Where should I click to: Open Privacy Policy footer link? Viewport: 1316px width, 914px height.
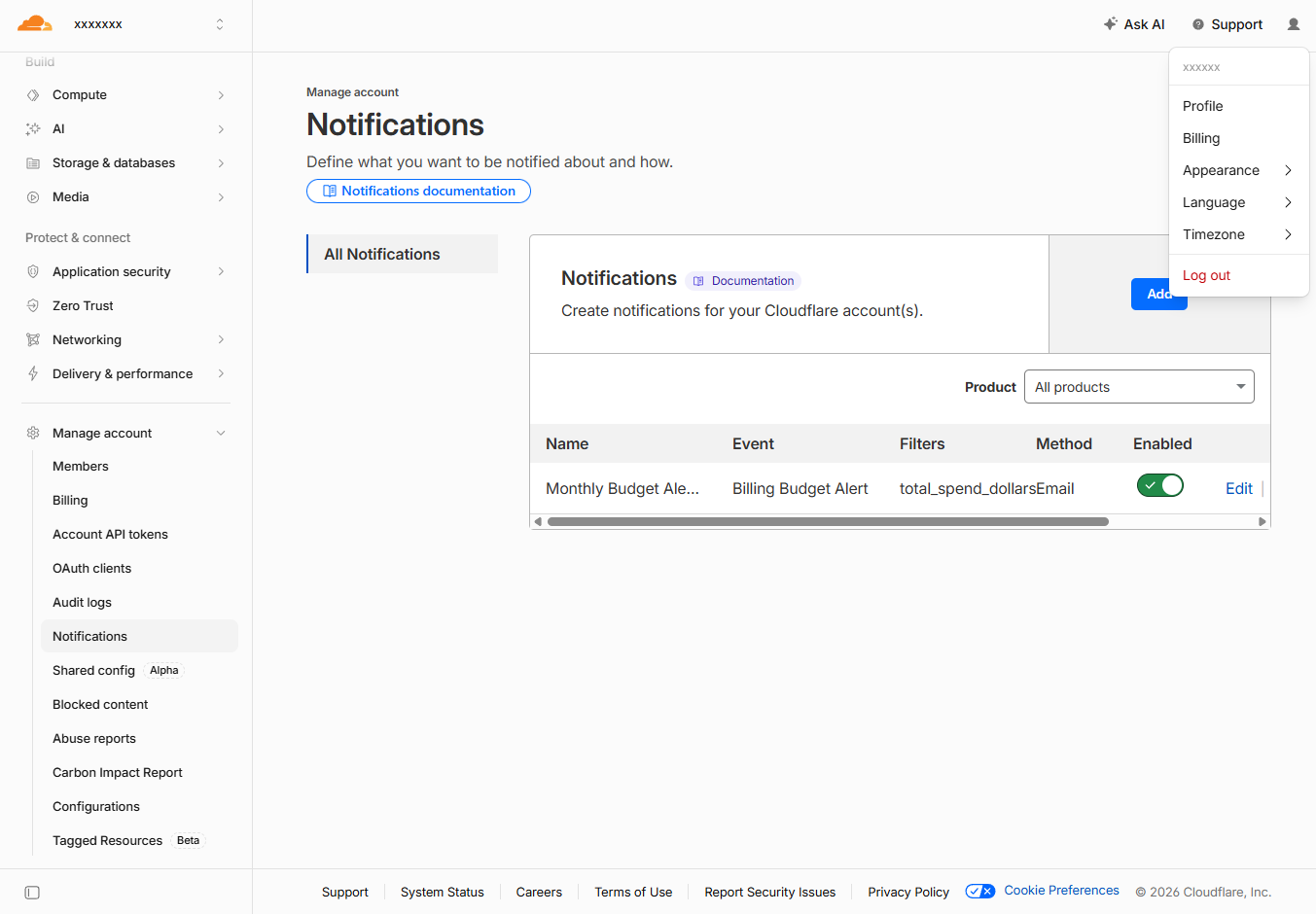908,893
